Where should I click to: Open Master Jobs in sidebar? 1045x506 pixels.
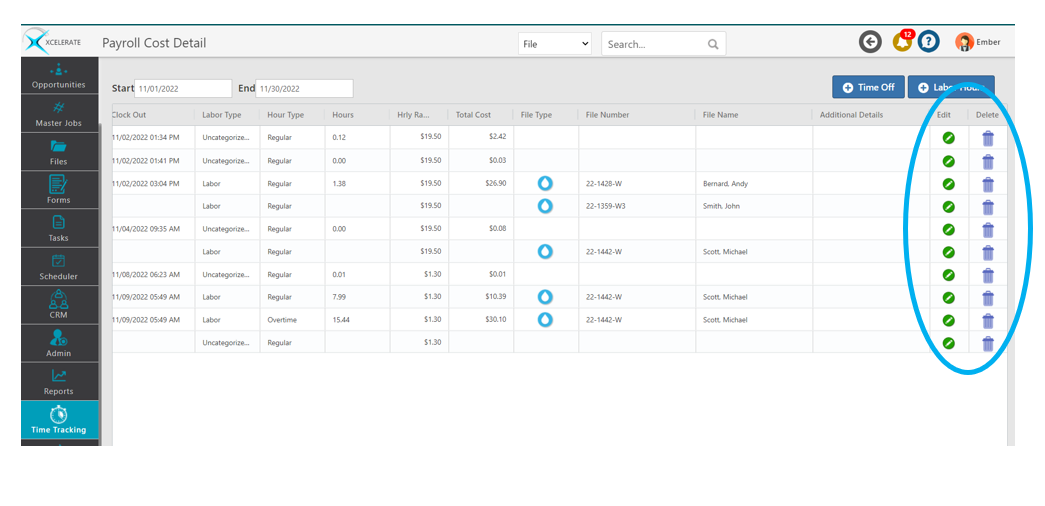59,114
